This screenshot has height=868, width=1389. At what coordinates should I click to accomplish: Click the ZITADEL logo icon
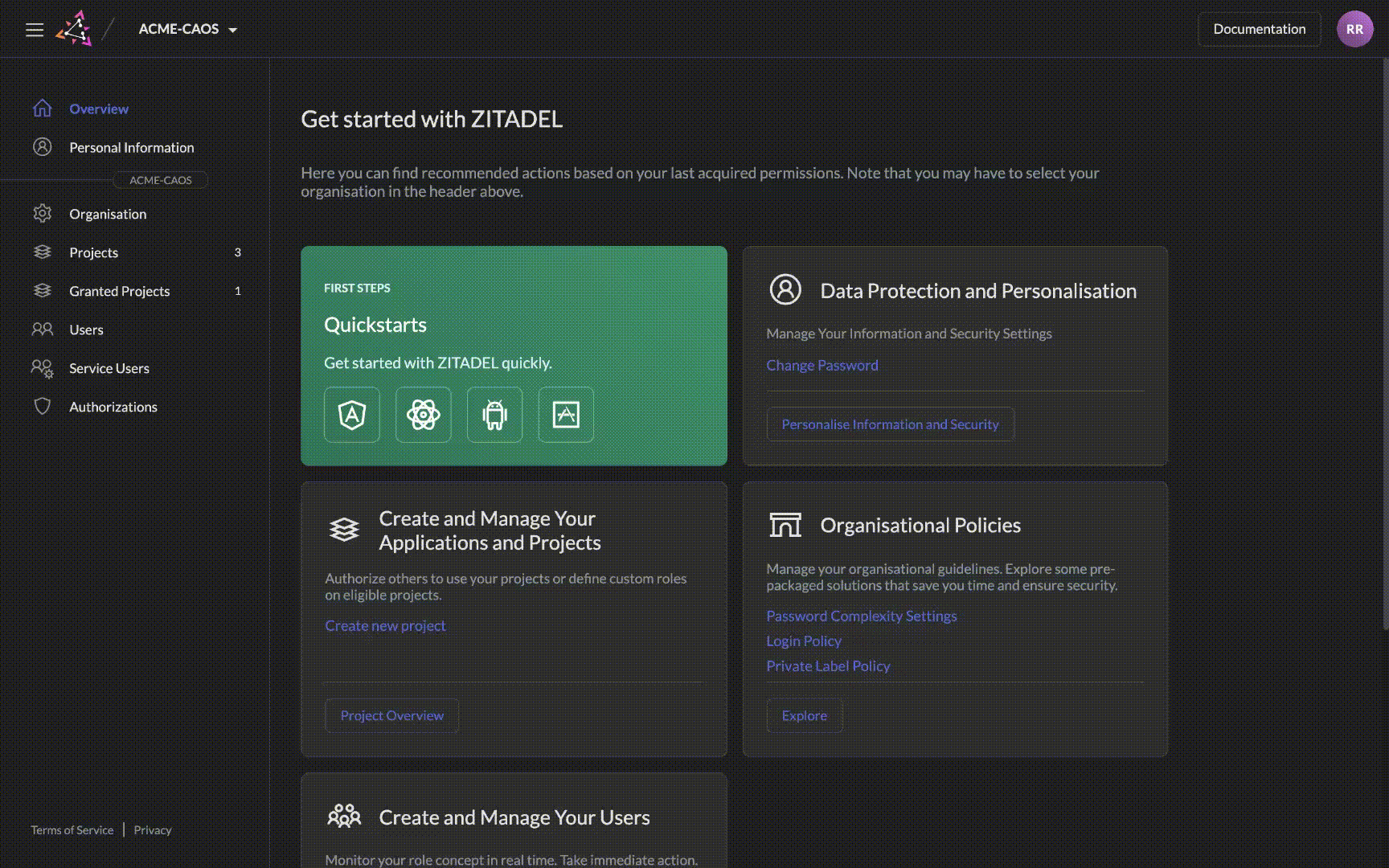[x=74, y=29]
